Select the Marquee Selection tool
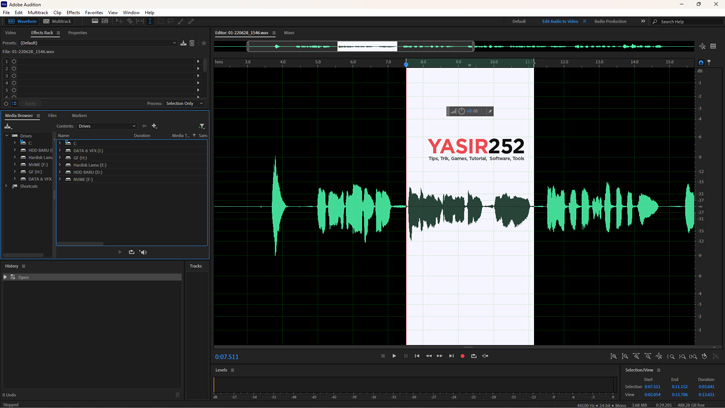Screen dimensions: 725x408 click(160, 21)
